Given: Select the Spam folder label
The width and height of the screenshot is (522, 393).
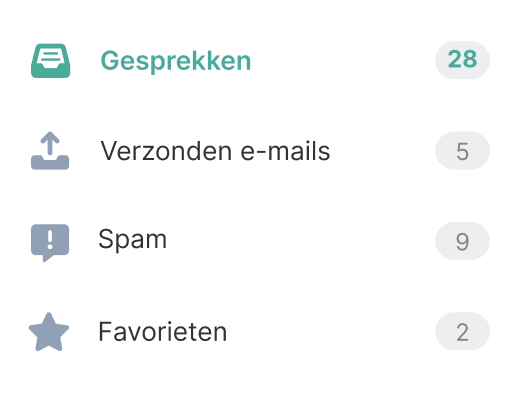Looking at the screenshot, I should pyautogui.click(x=133, y=240).
